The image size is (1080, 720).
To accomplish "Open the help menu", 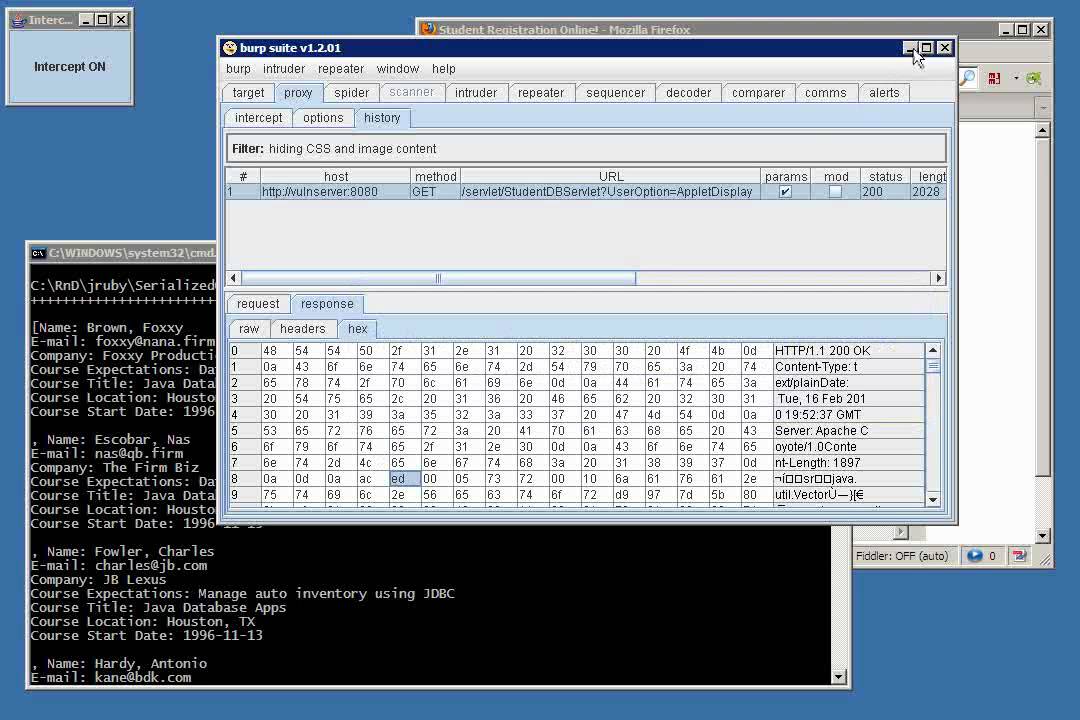I will [x=444, y=69].
